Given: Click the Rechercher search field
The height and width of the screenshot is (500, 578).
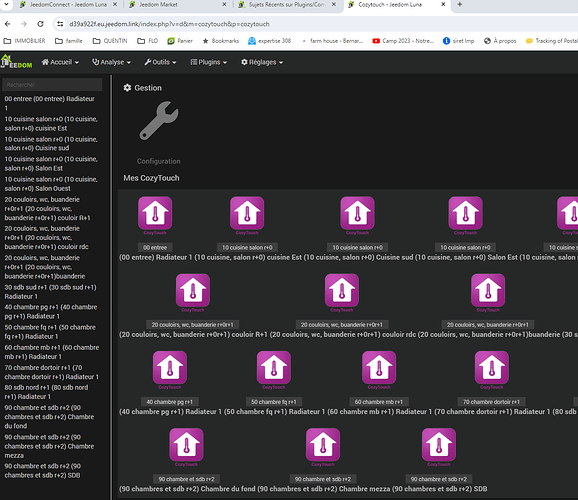Looking at the screenshot, I should (52, 84).
